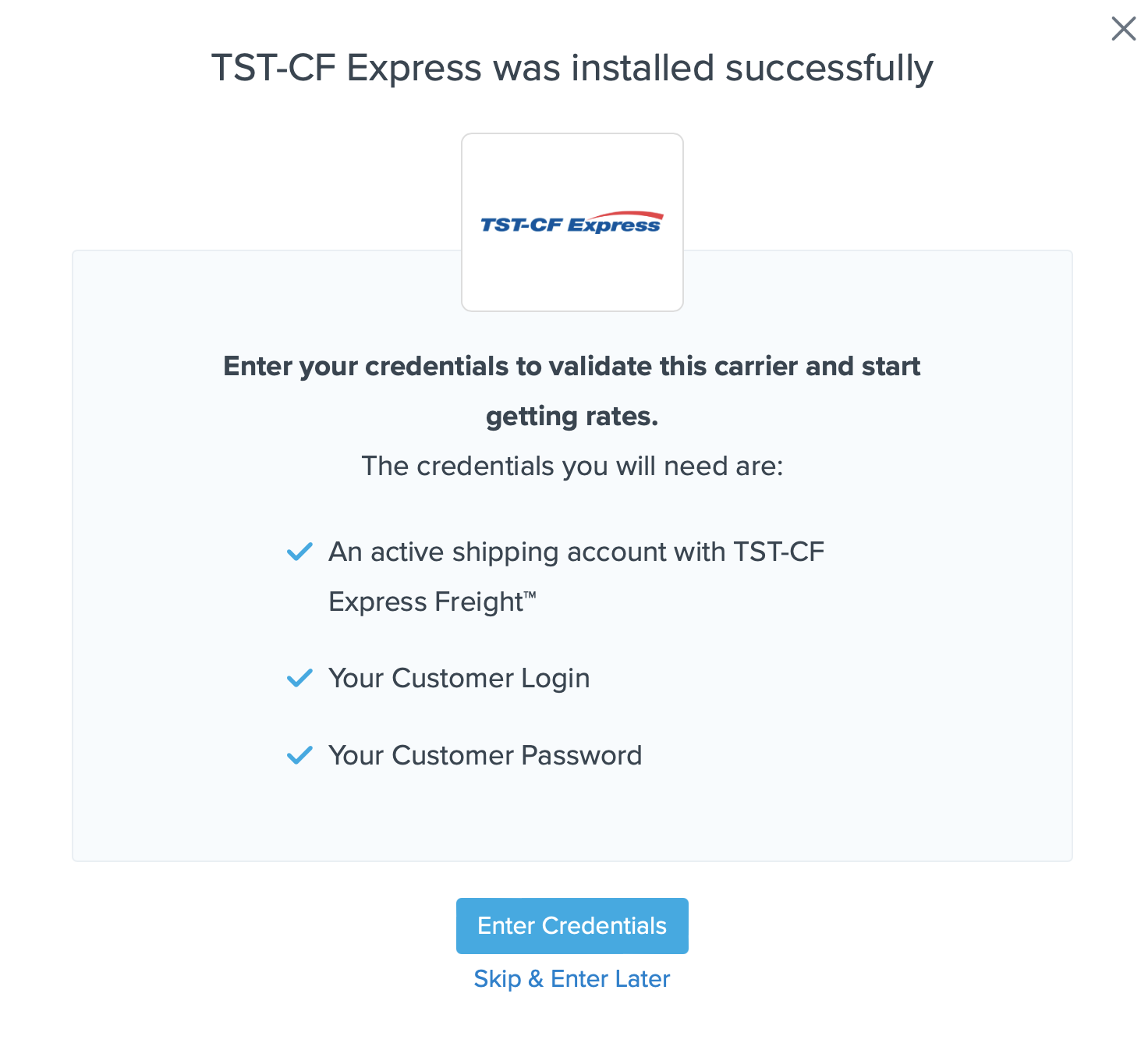This screenshot has width=1148, height=1061.
Task: Select the checkmark beside active shipping account
Action: point(299,552)
